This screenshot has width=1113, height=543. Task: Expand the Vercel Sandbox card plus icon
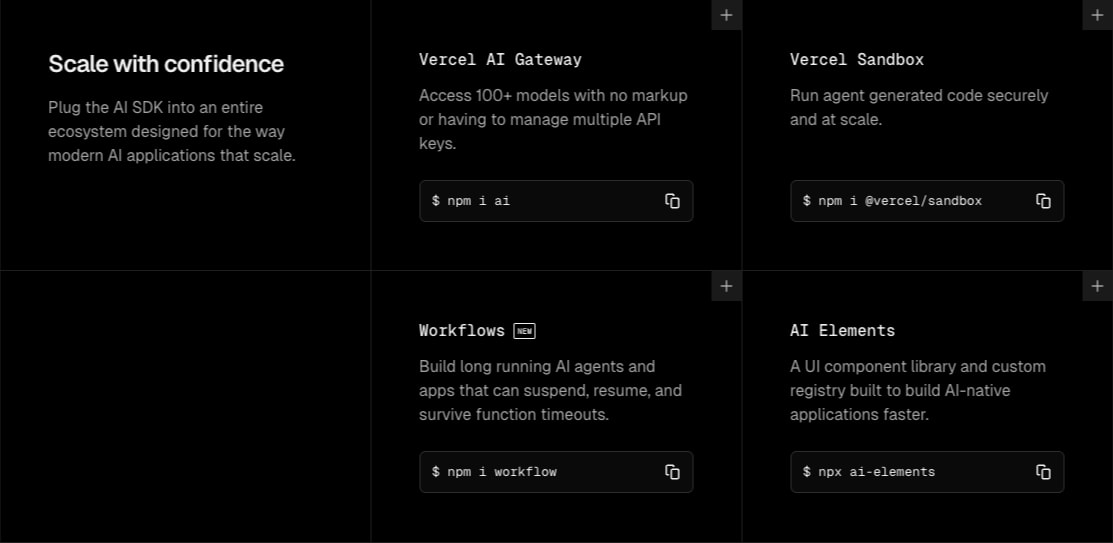click(x=1097, y=15)
